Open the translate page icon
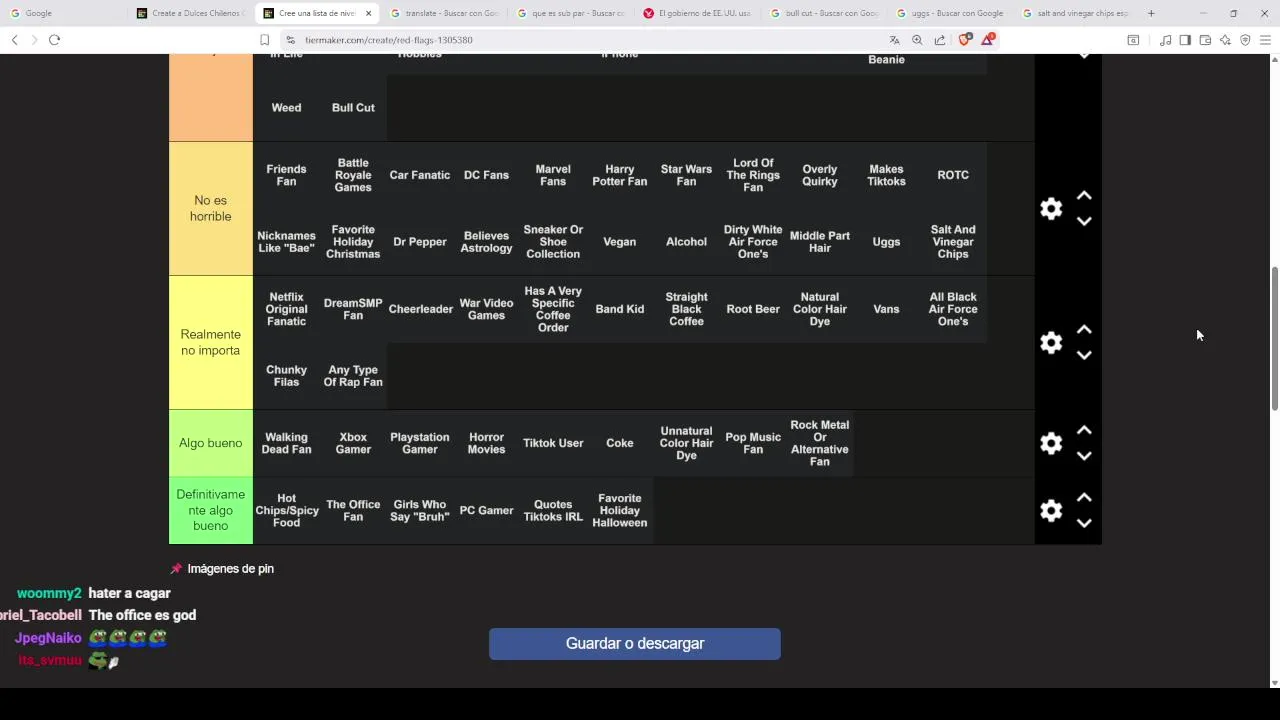This screenshot has height=720, width=1280. point(894,40)
